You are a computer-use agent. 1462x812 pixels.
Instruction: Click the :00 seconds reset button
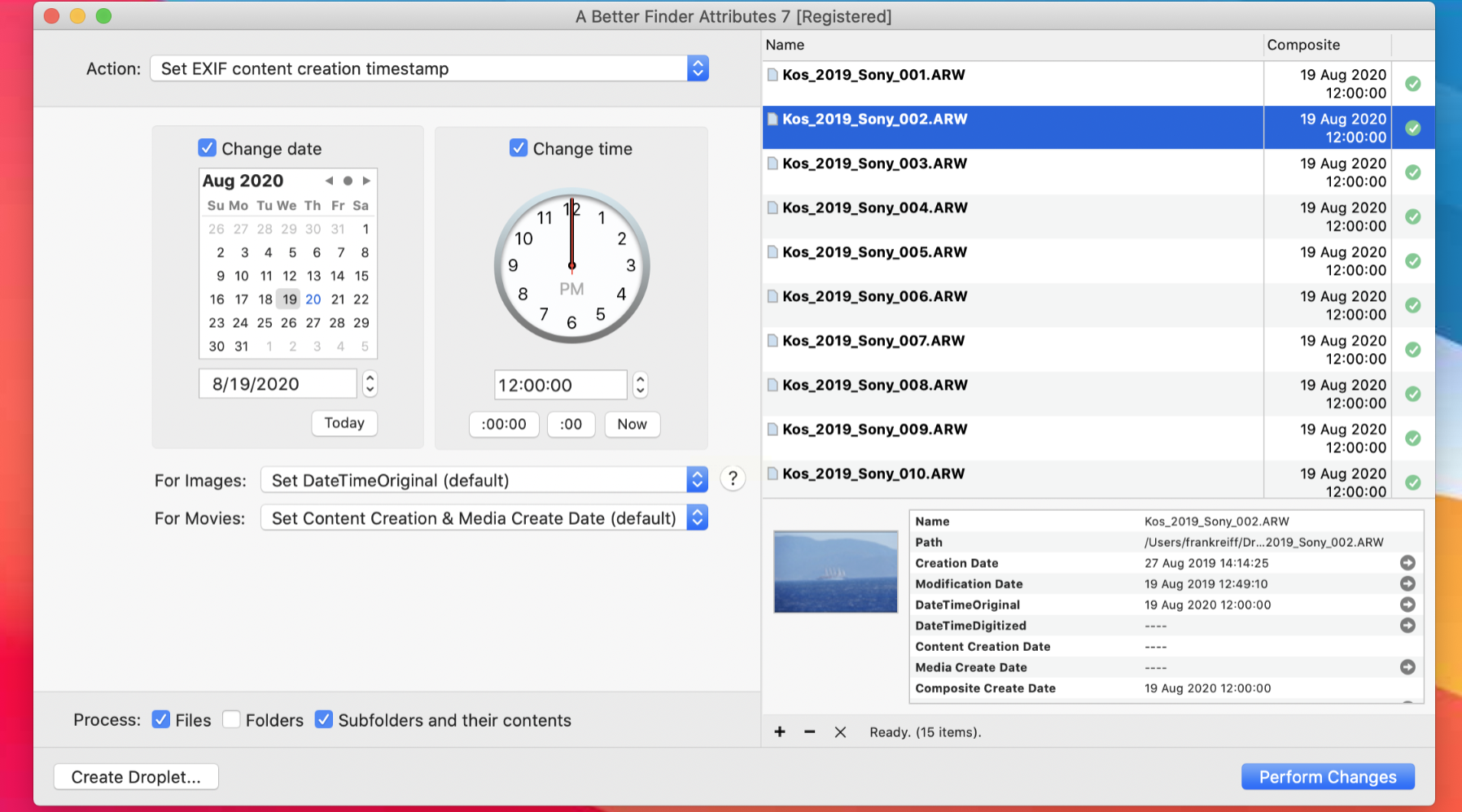click(571, 424)
